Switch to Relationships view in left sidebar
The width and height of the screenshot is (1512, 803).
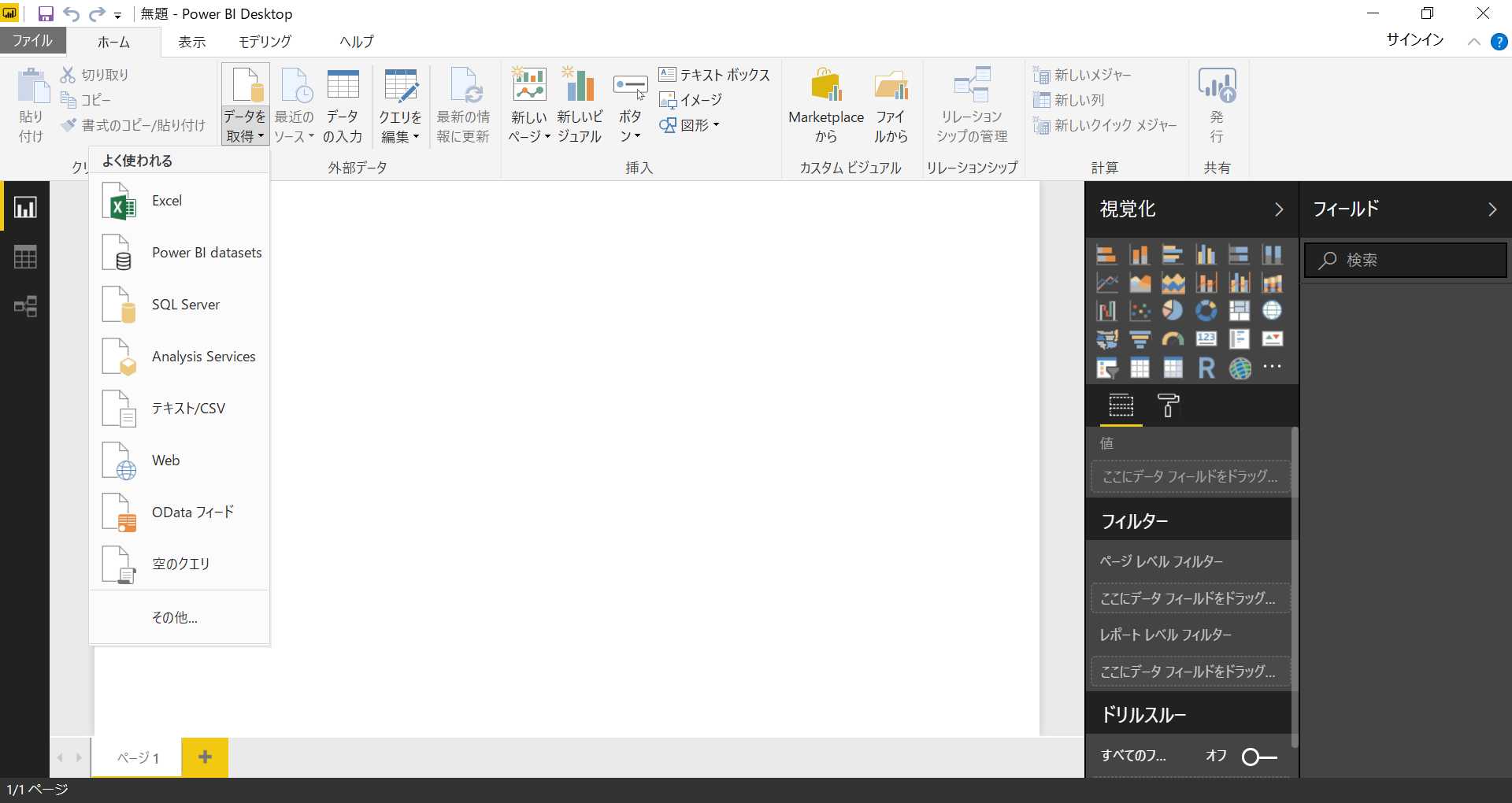point(24,307)
